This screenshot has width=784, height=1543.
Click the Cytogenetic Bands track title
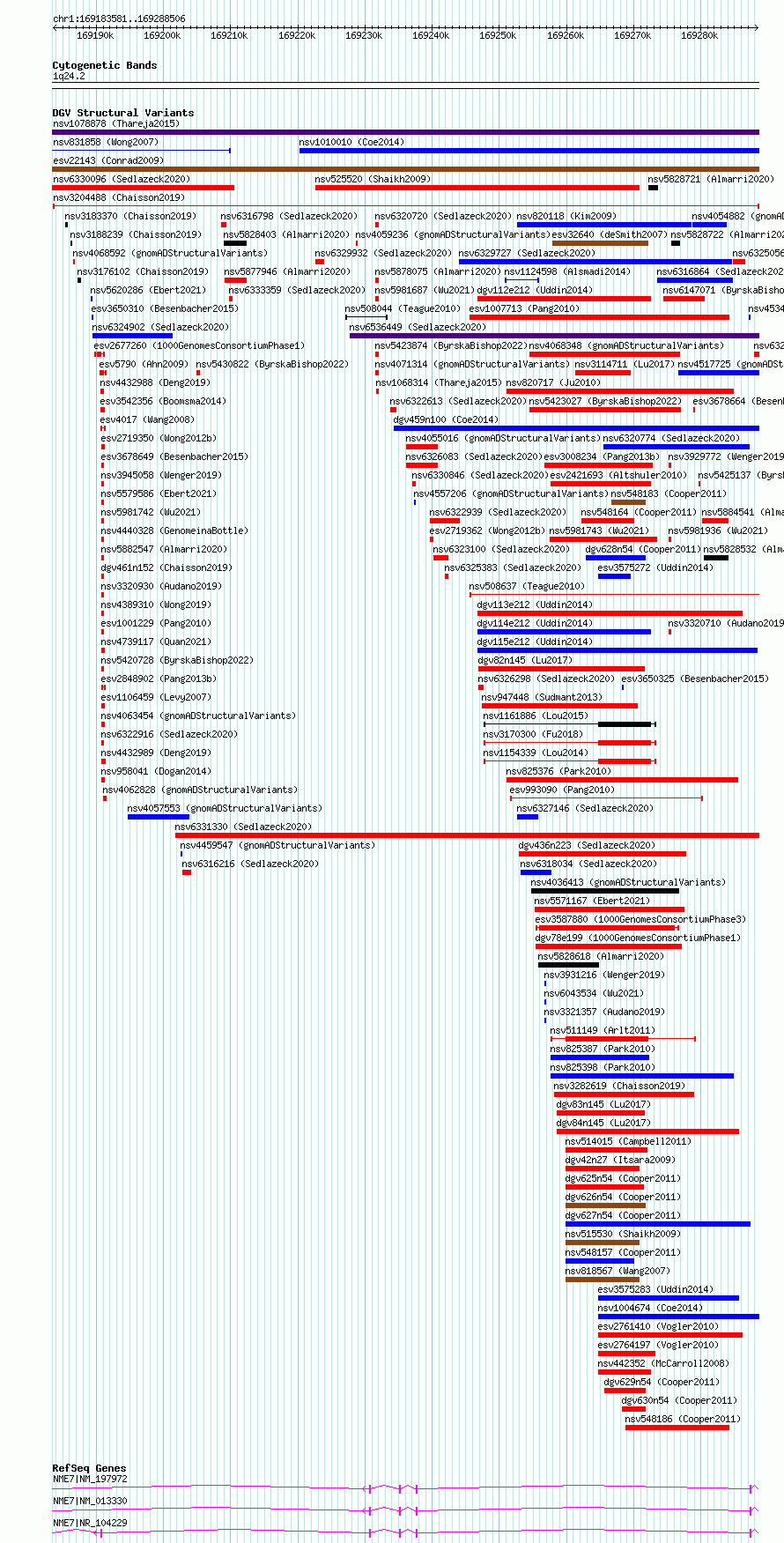click(104, 65)
